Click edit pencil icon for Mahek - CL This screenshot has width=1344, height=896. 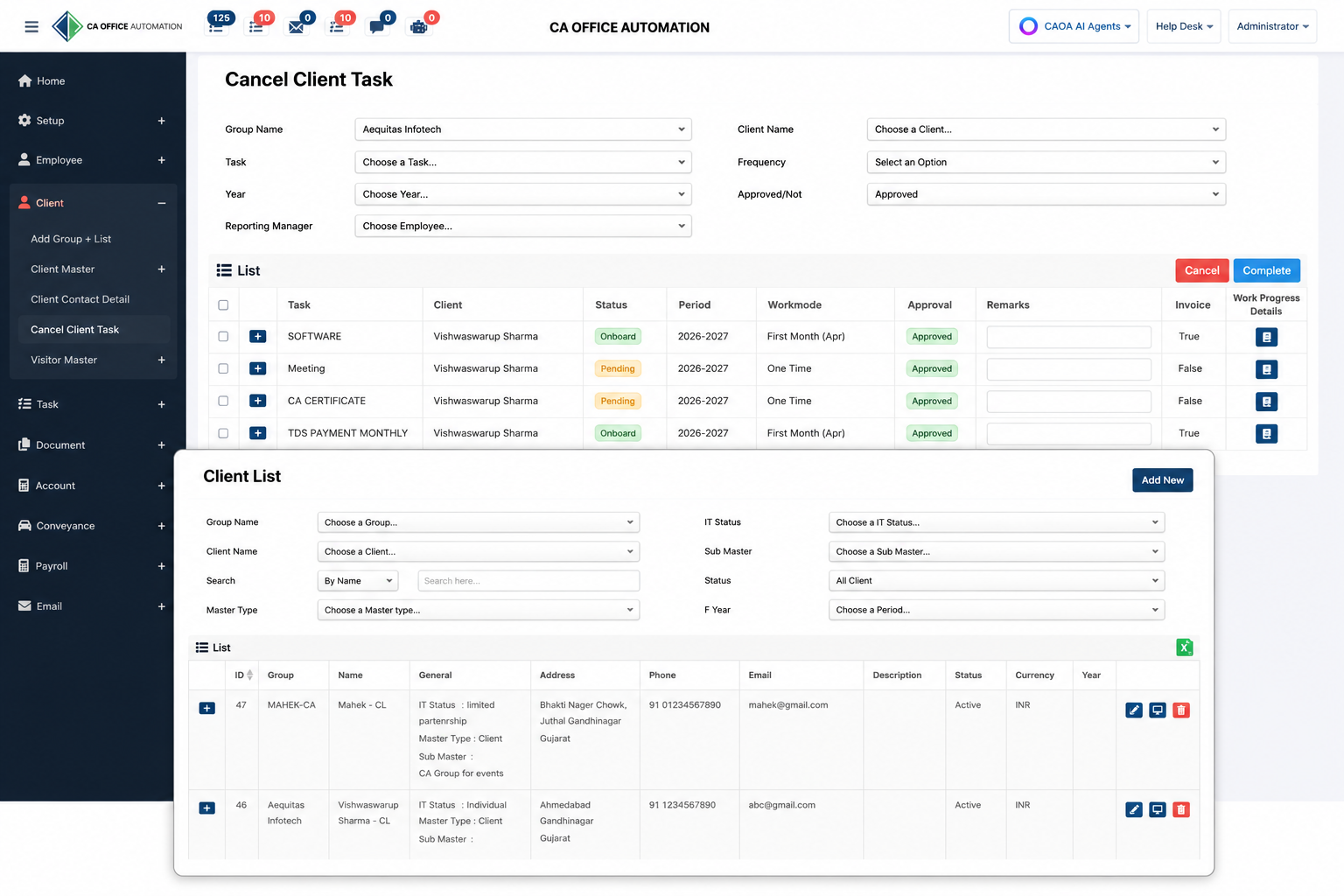click(1134, 710)
